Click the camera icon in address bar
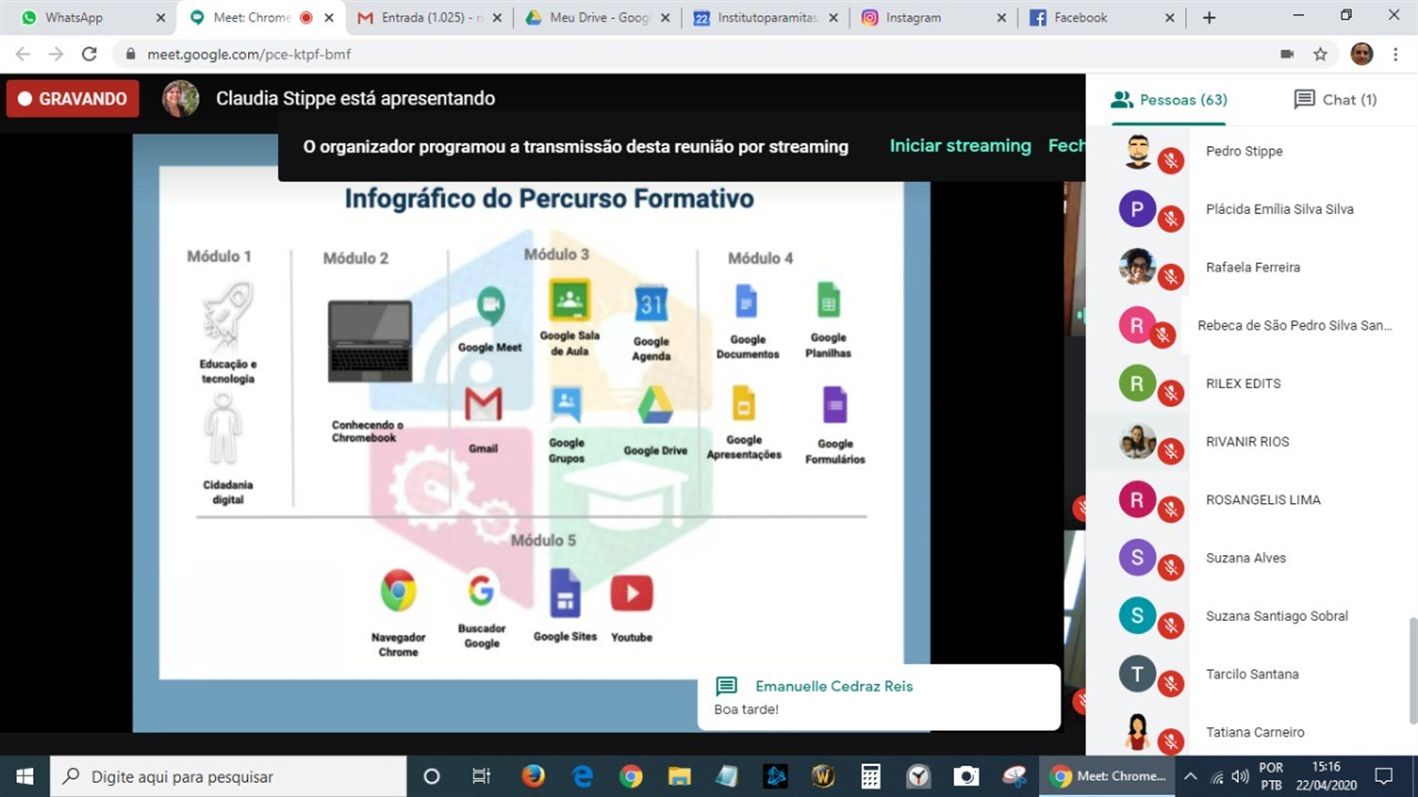The image size is (1418, 797). [x=1287, y=54]
